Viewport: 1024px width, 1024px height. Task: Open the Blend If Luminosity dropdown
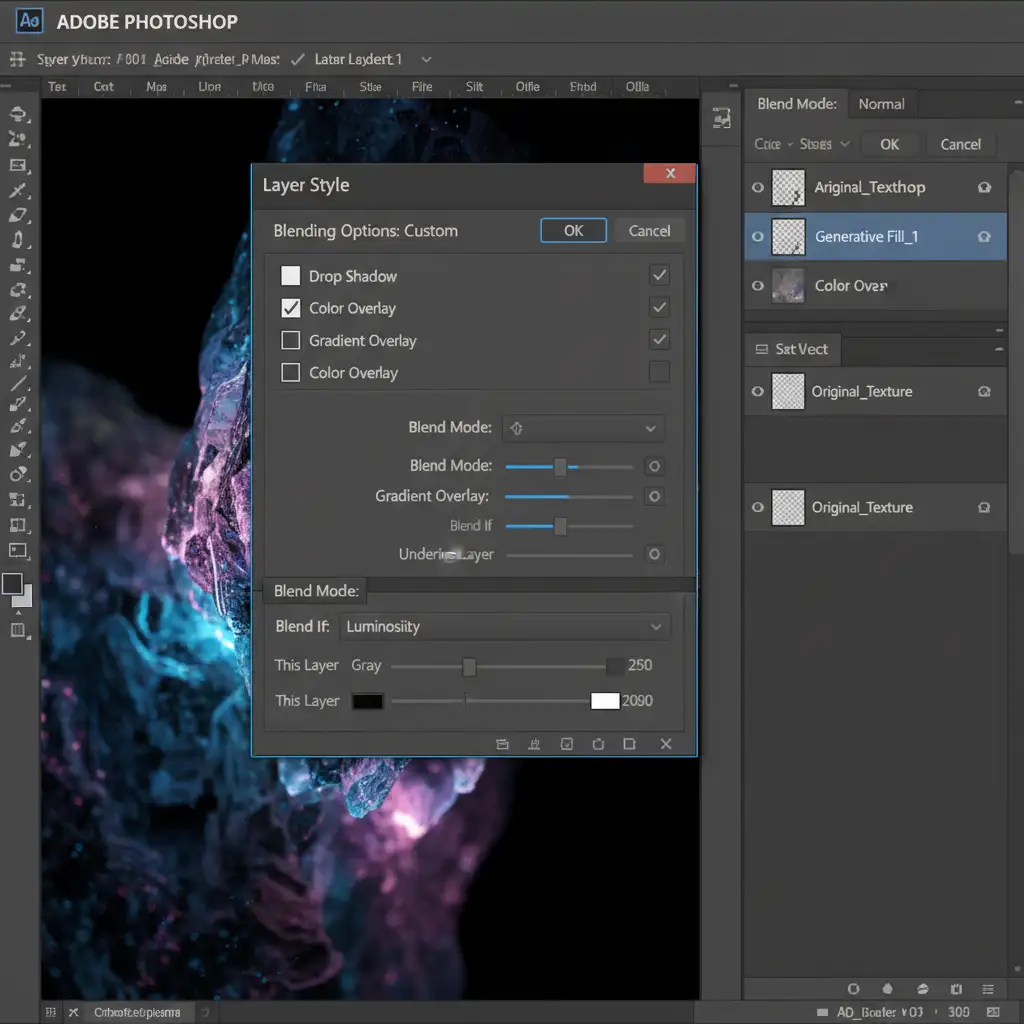pos(504,627)
